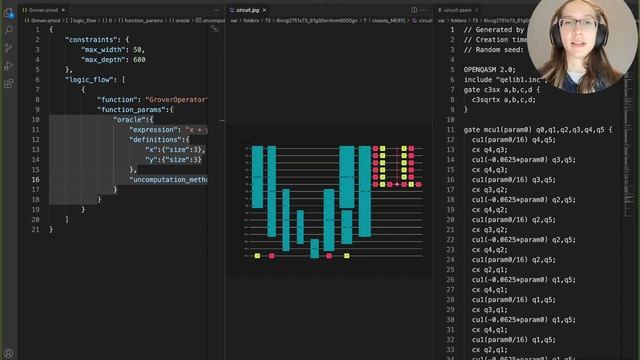Click the gate c3sx a,b,c,d line
The height and width of the screenshot is (360, 640).
[502, 90]
